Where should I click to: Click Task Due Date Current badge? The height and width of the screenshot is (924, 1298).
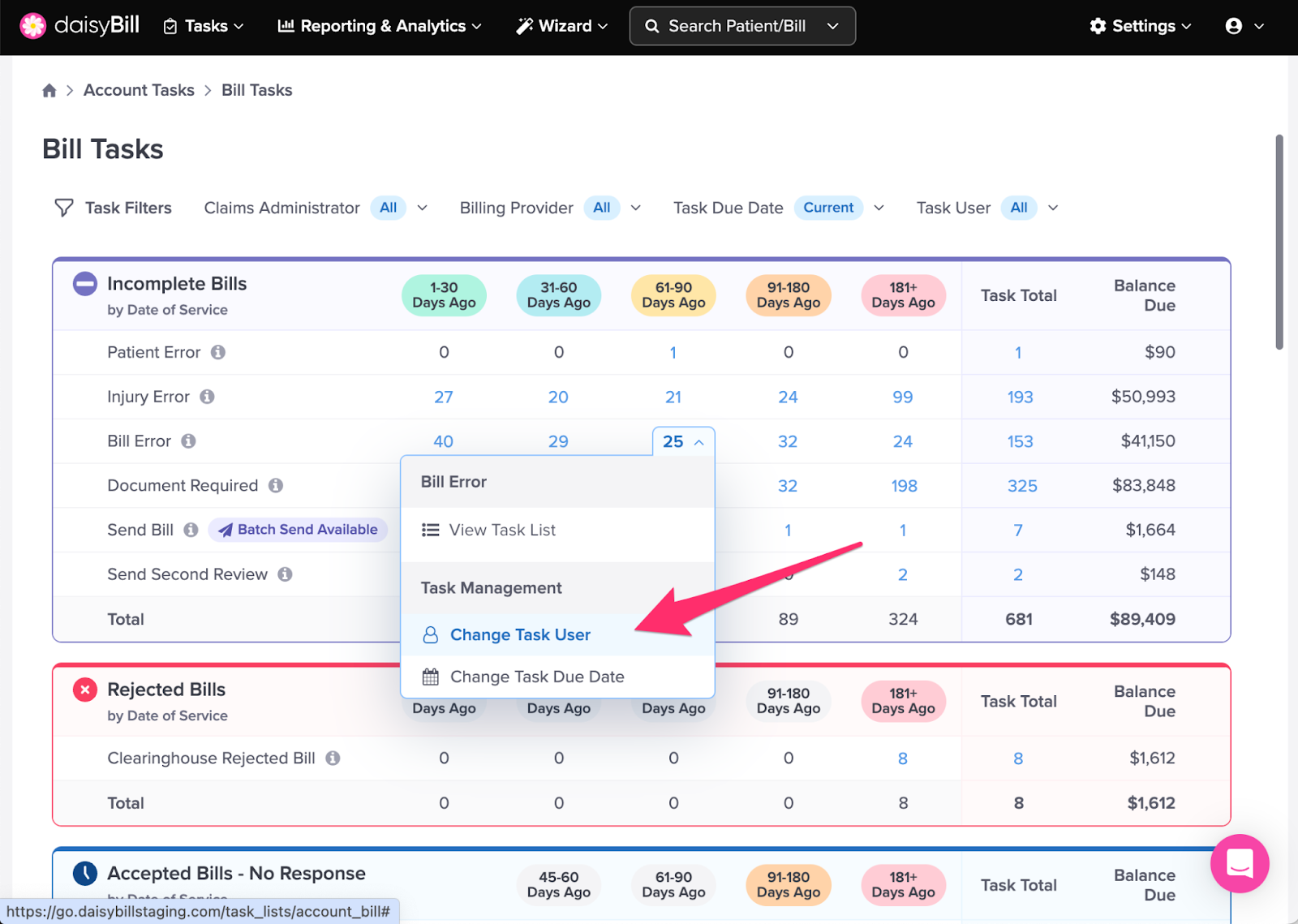tap(828, 208)
